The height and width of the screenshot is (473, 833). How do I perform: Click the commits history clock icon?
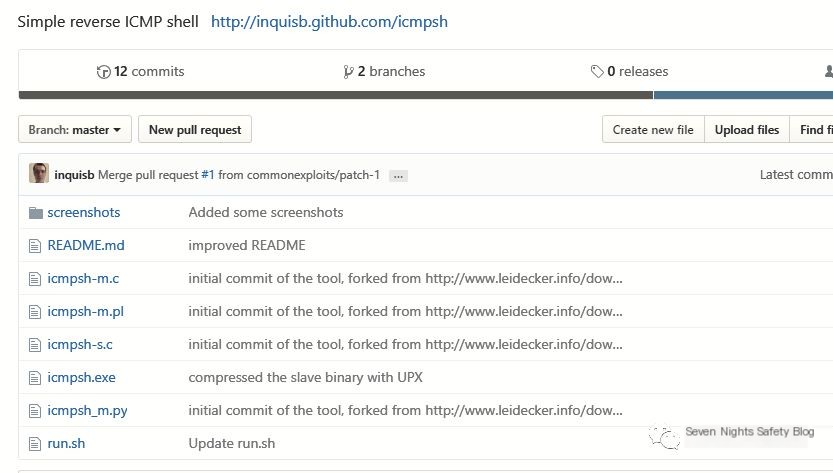(x=103, y=72)
